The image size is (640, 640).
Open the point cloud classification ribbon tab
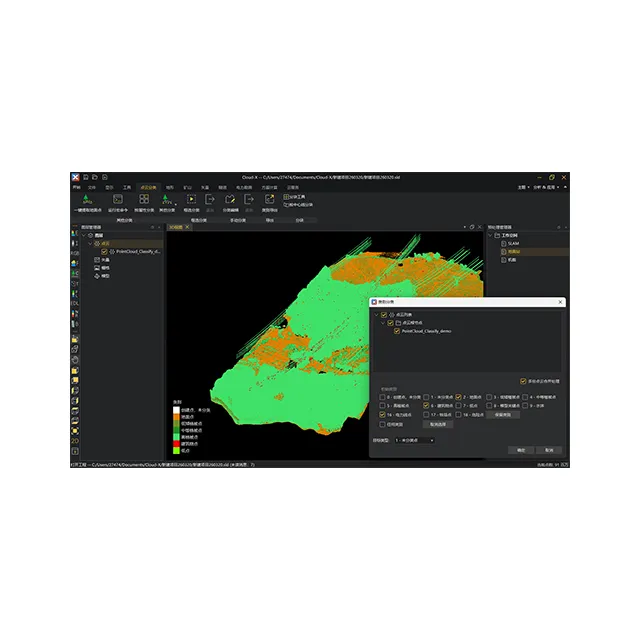coord(148,187)
